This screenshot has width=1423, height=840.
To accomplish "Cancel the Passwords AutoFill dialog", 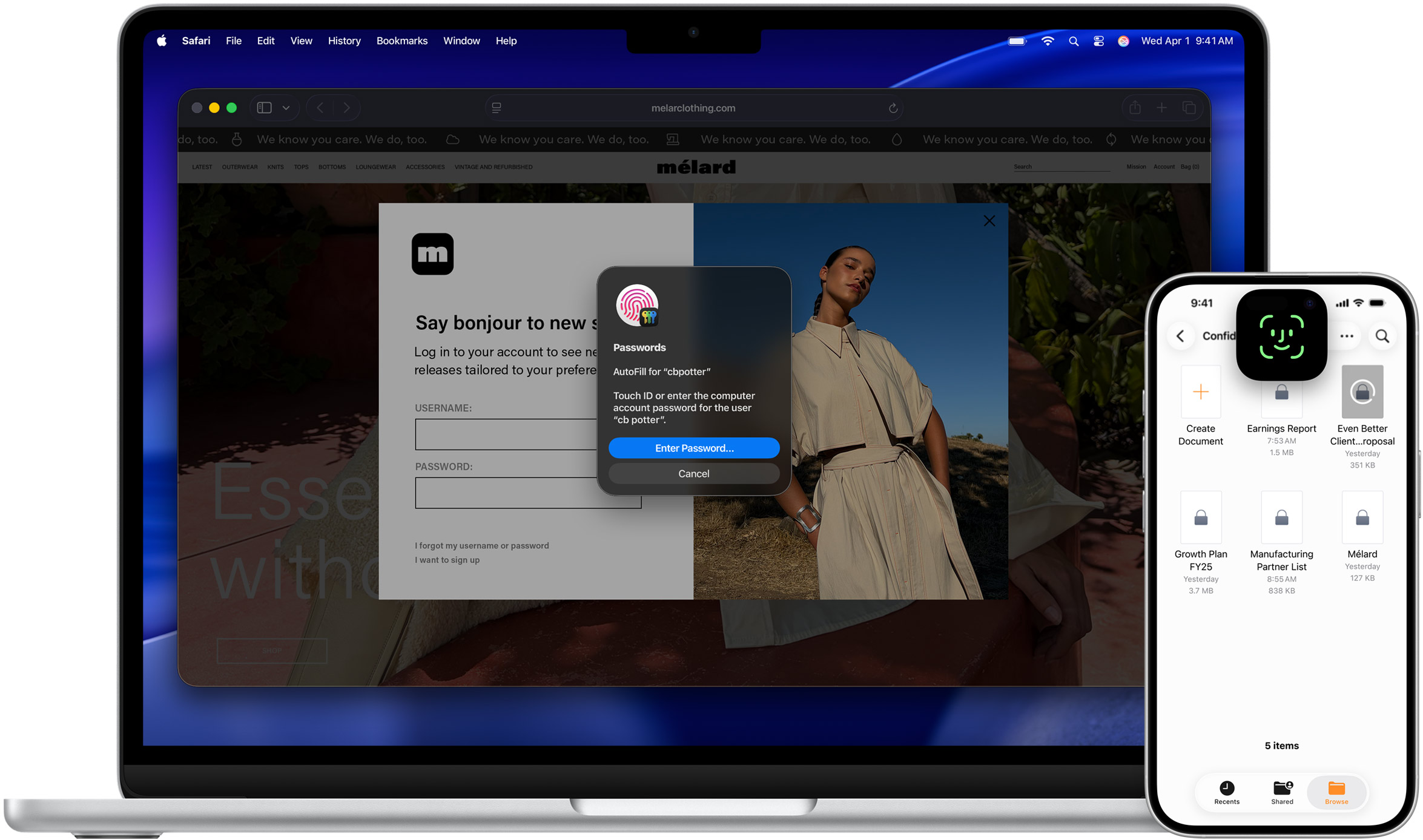I will [694, 473].
